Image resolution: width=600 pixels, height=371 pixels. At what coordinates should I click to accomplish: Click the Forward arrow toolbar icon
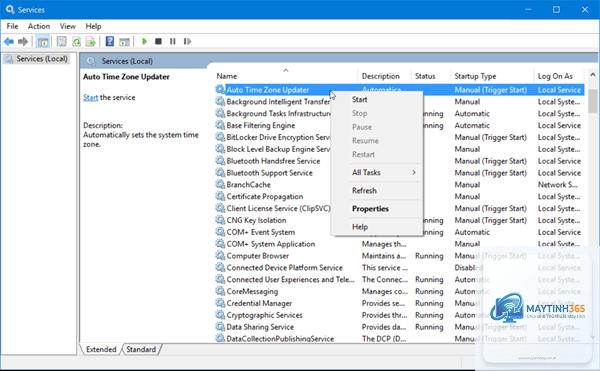[x=23, y=41]
